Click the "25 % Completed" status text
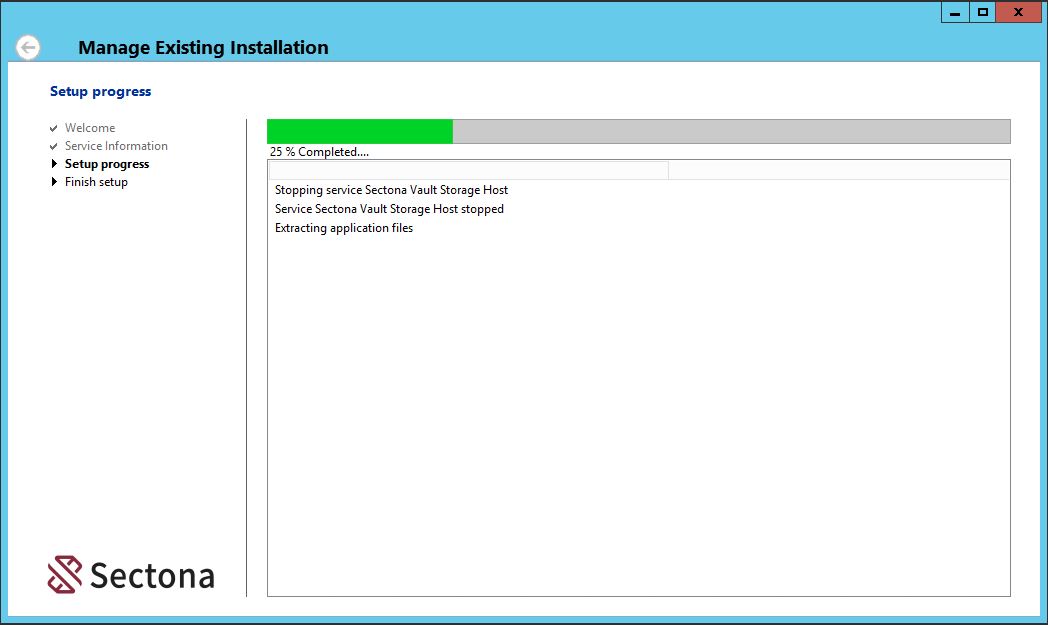Image resolution: width=1048 pixels, height=625 pixels. coord(319,152)
